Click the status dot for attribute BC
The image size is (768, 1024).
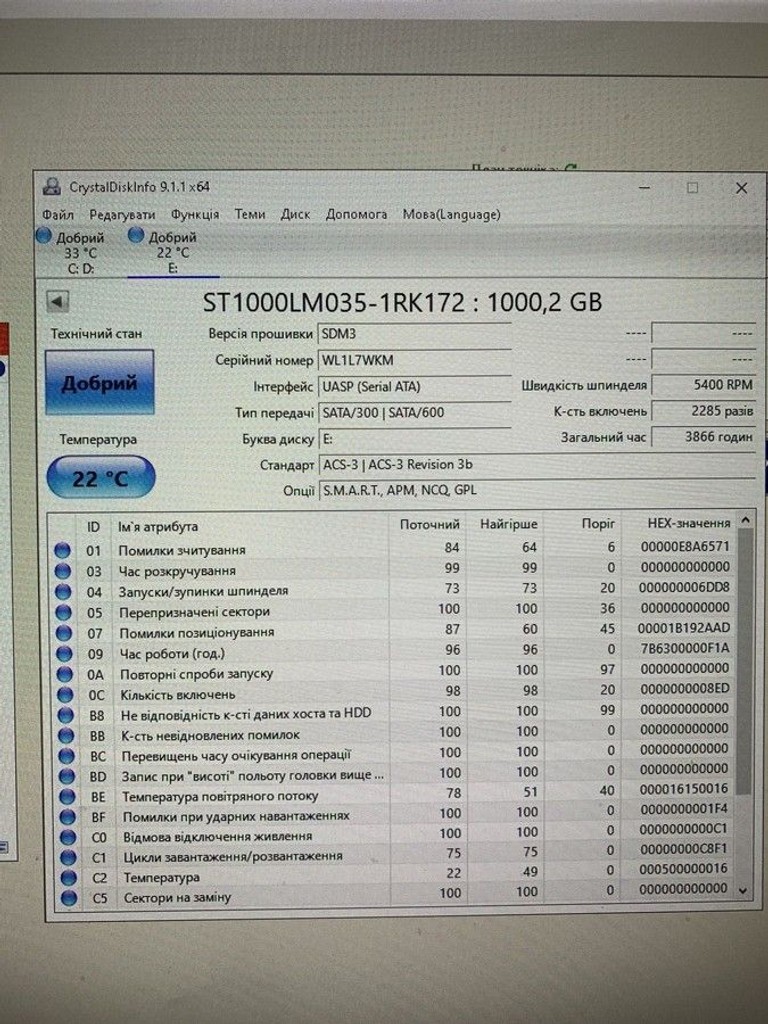click(x=66, y=756)
